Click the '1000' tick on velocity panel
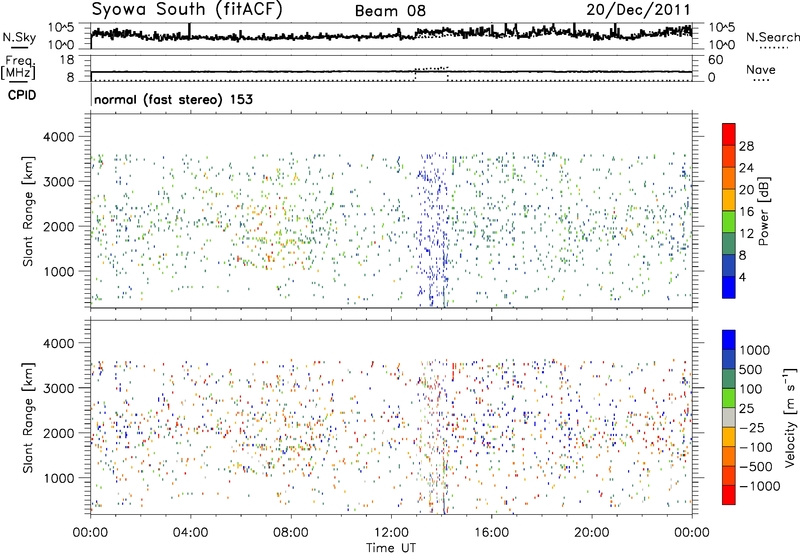Screen dimensions: 800x554 [59, 478]
